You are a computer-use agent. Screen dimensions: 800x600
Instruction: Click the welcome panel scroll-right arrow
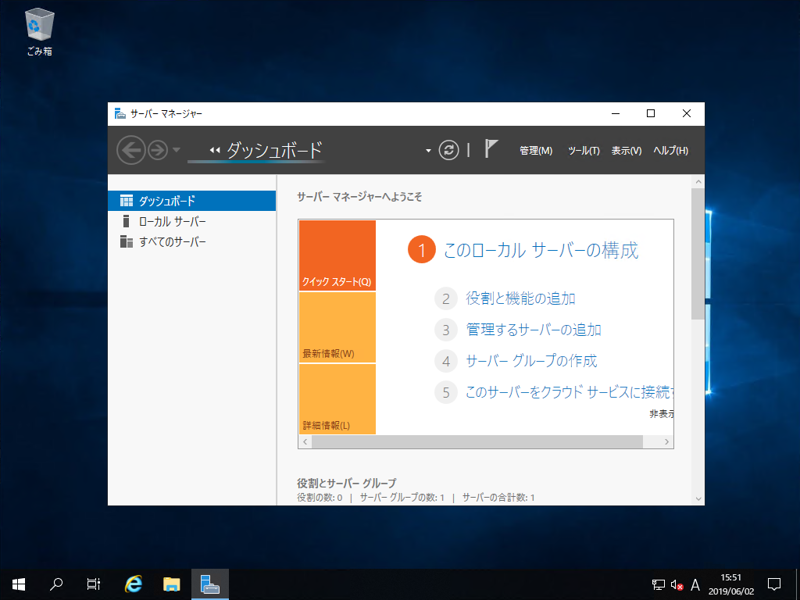(666, 441)
